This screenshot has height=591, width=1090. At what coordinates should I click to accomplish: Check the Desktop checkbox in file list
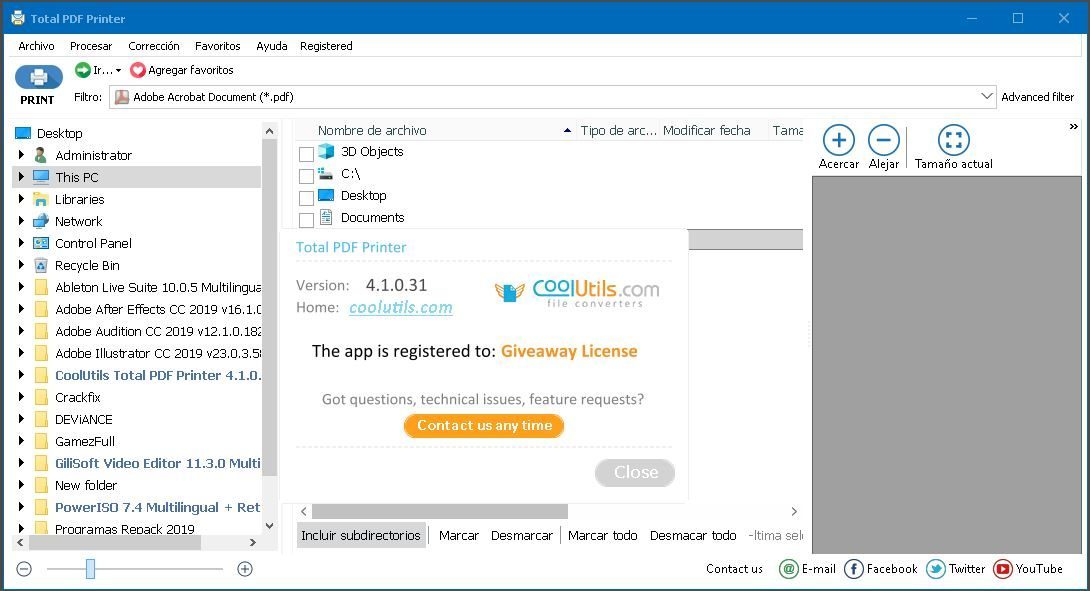[306, 198]
